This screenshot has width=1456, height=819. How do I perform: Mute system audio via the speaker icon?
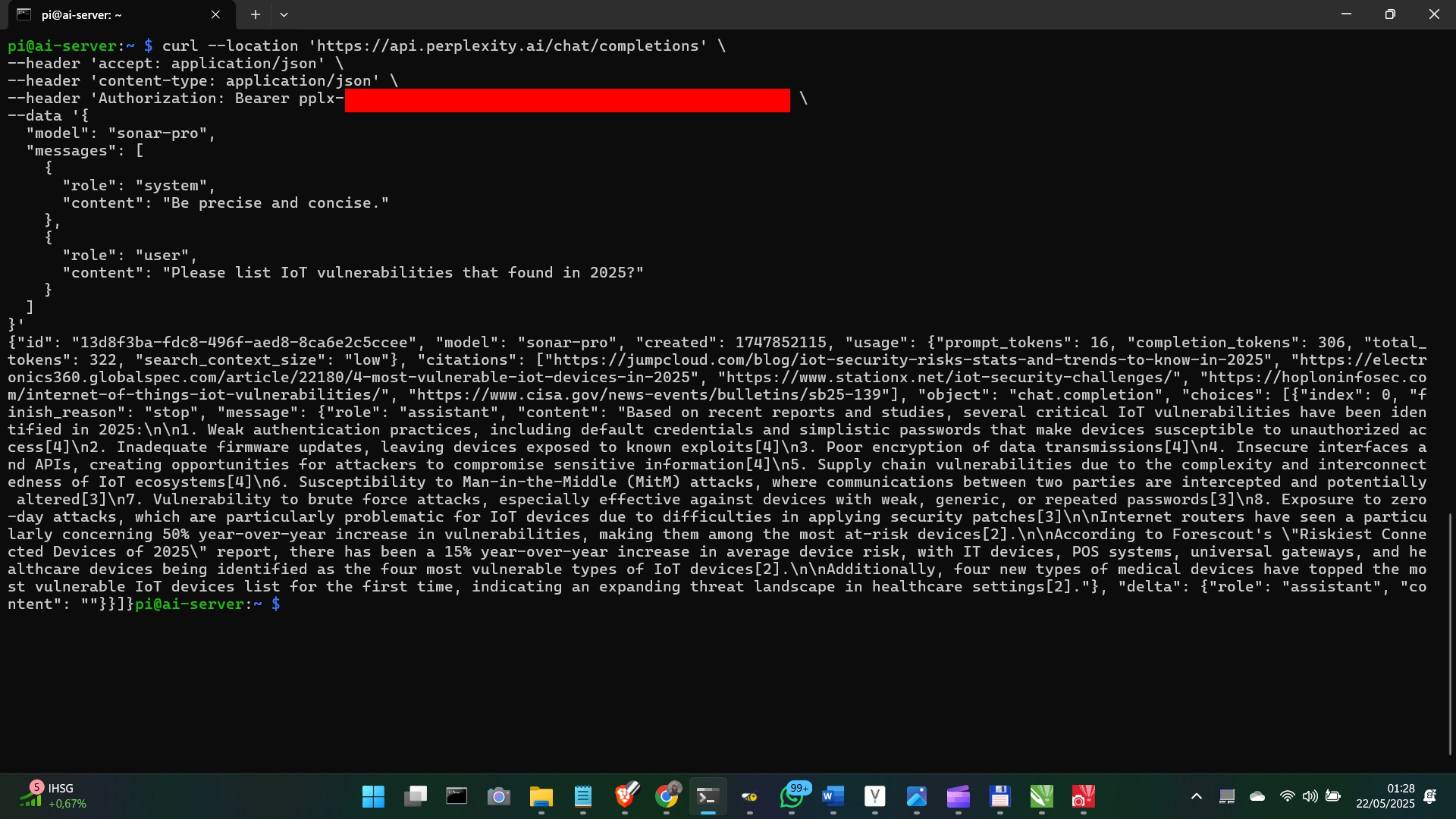coord(1310,796)
